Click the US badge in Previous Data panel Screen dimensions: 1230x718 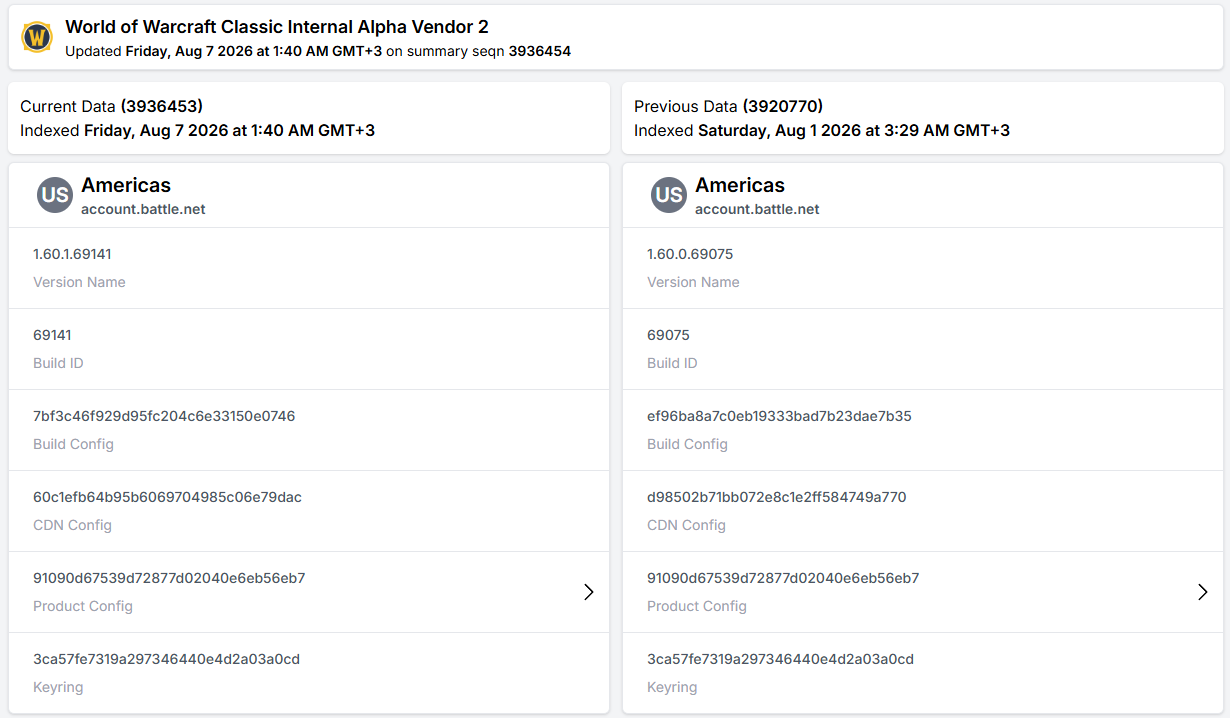coord(669,195)
